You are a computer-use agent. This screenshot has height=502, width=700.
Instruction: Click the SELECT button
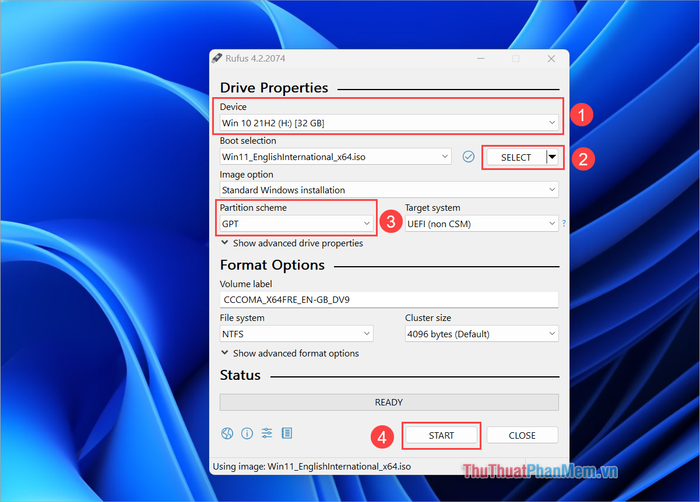point(516,157)
